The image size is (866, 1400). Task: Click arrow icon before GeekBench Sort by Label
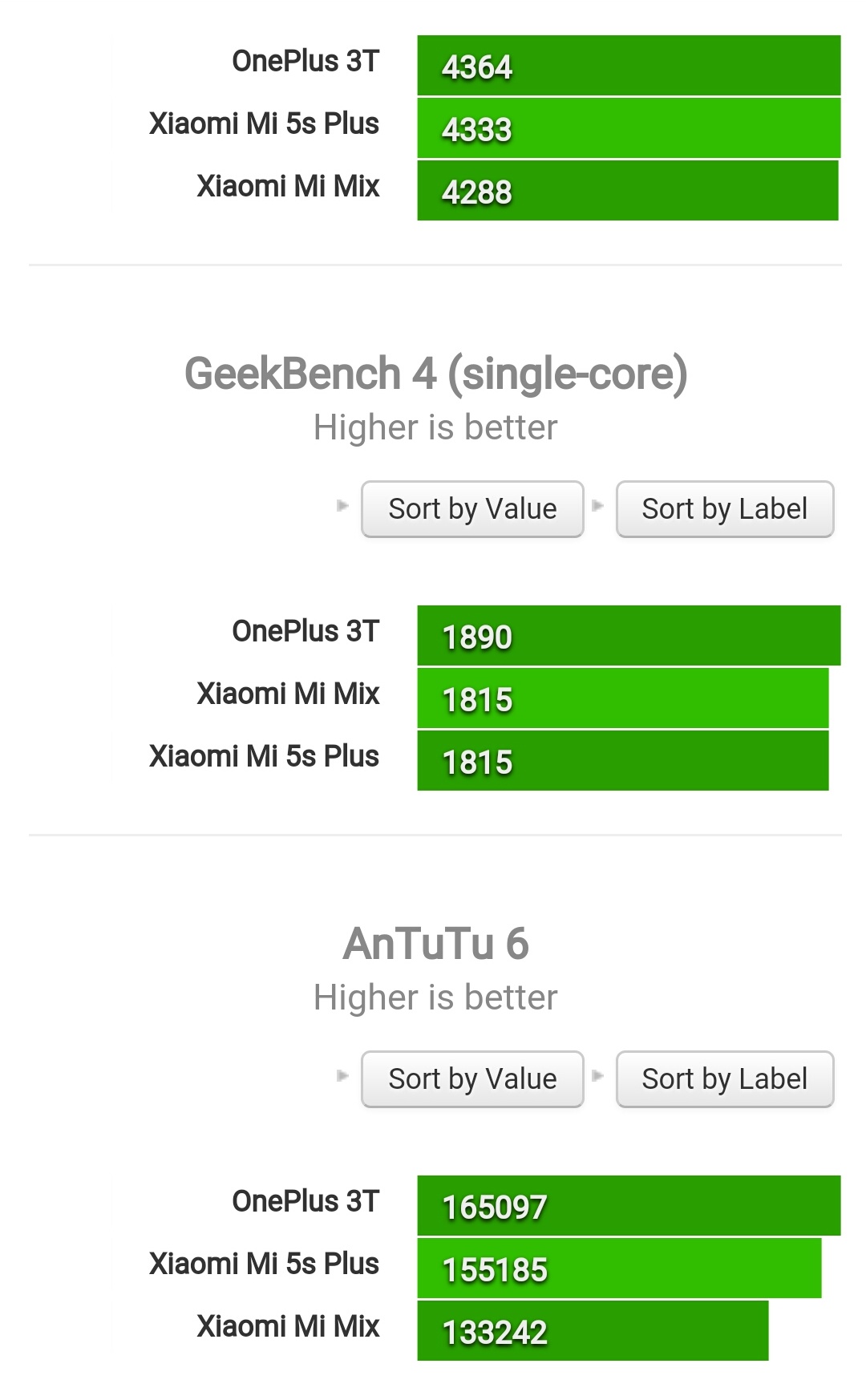tap(597, 506)
